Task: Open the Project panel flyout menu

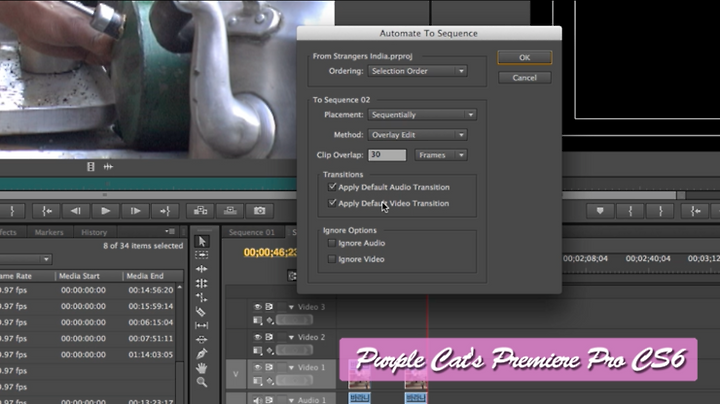Action: tap(170, 231)
